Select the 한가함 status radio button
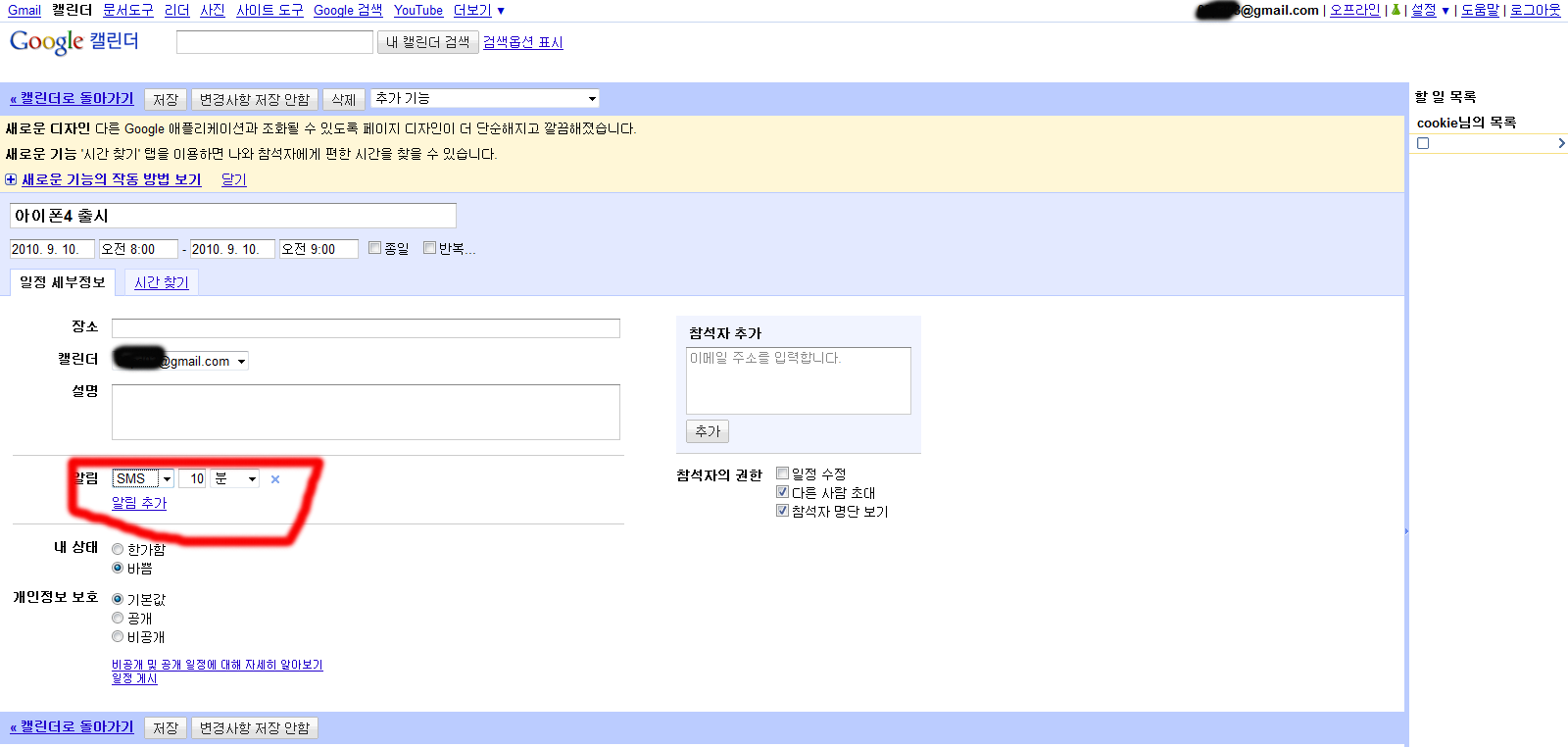The image size is (1568, 747). [x=118, y=549]
